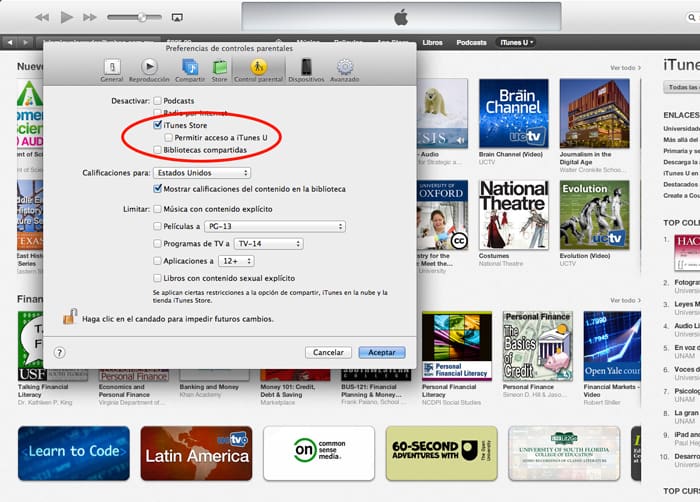Check Permitir acceso a iTunes U
The height and width of the screenshot is (502, 700).
168,138
